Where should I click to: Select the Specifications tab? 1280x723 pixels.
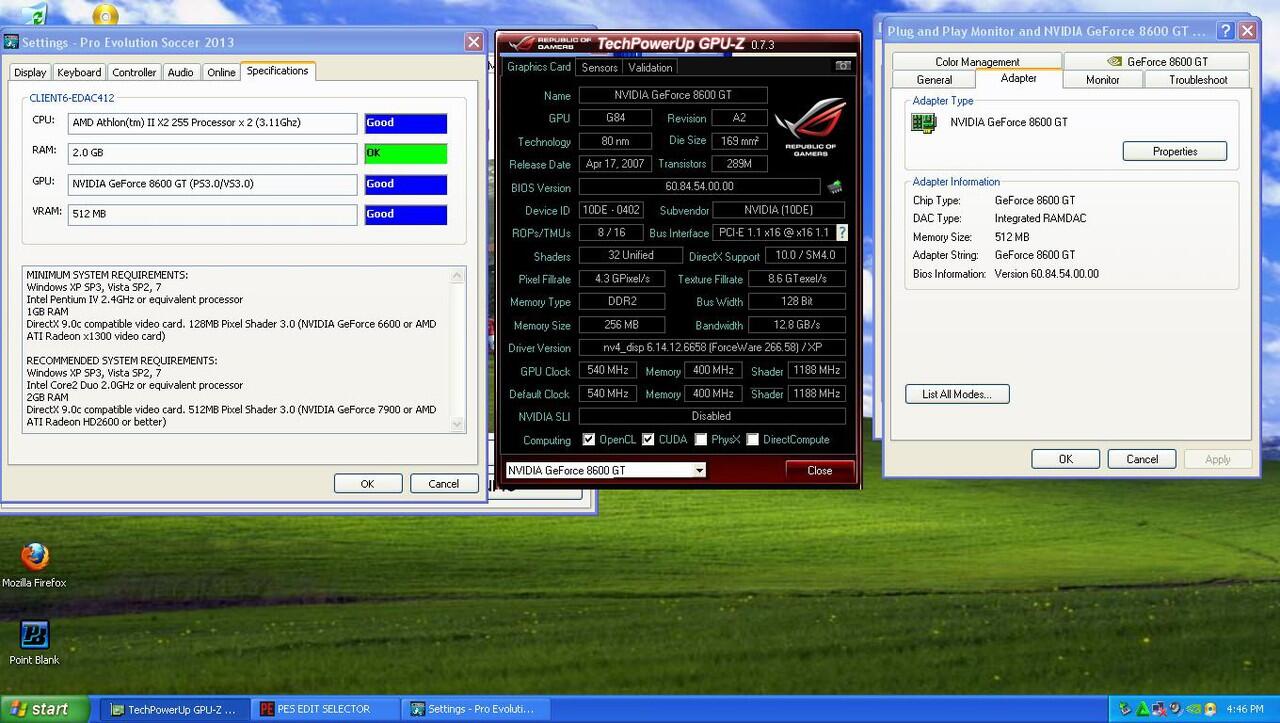pos(278,71)
